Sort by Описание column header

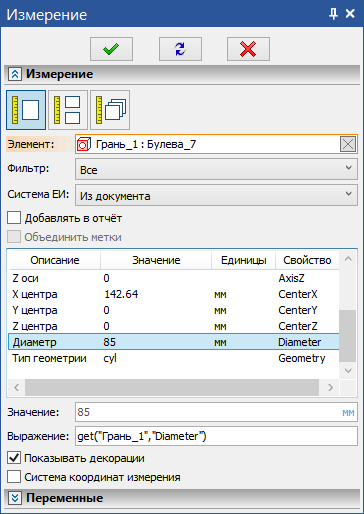click(55, 260)
